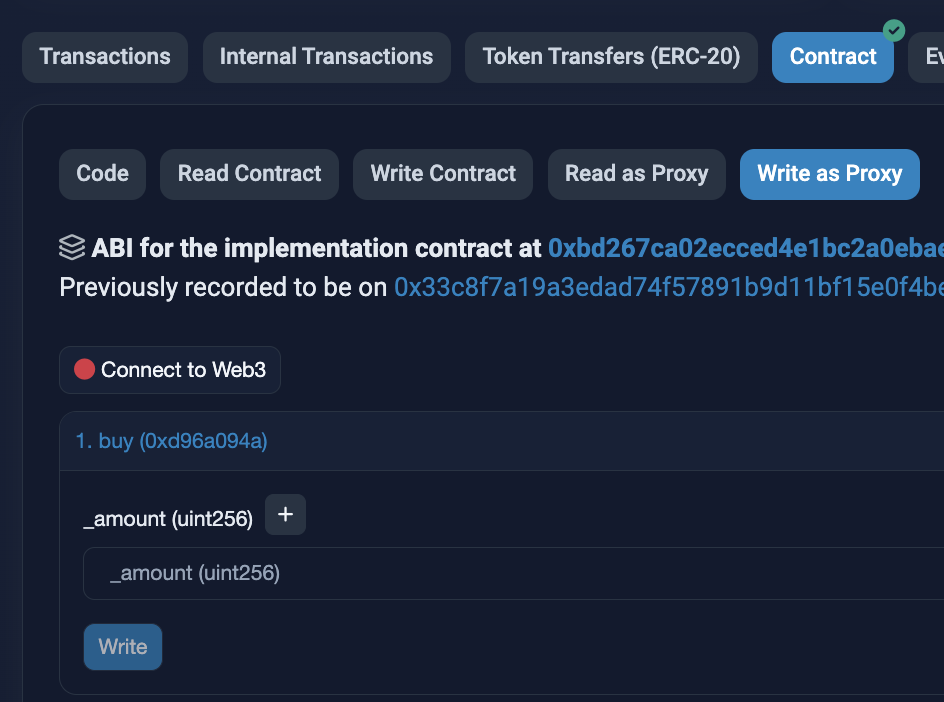
Task: Click the red Web3 connection status dot
Action: pyautogui.click(x=84, y=370)
